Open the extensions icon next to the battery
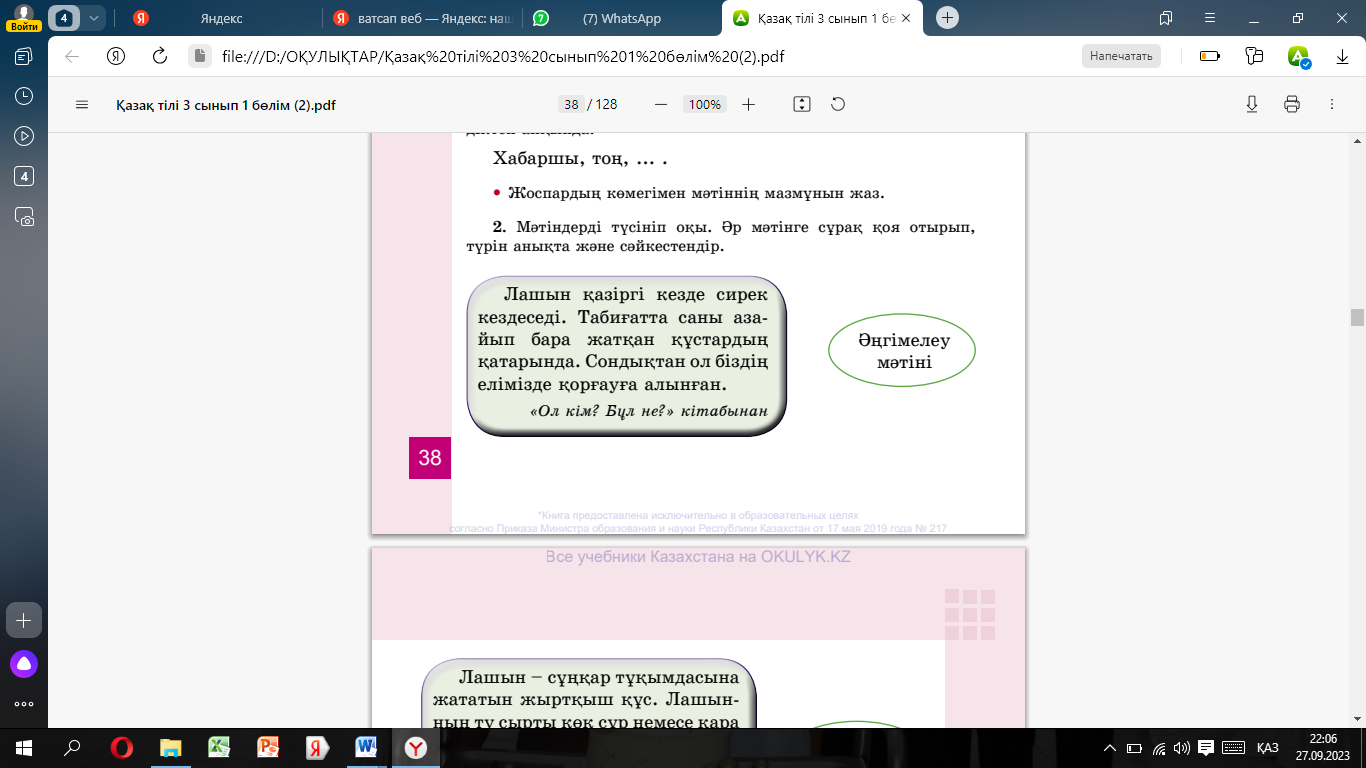Screen dimensions: 1366x768 tap(1255, 56)
